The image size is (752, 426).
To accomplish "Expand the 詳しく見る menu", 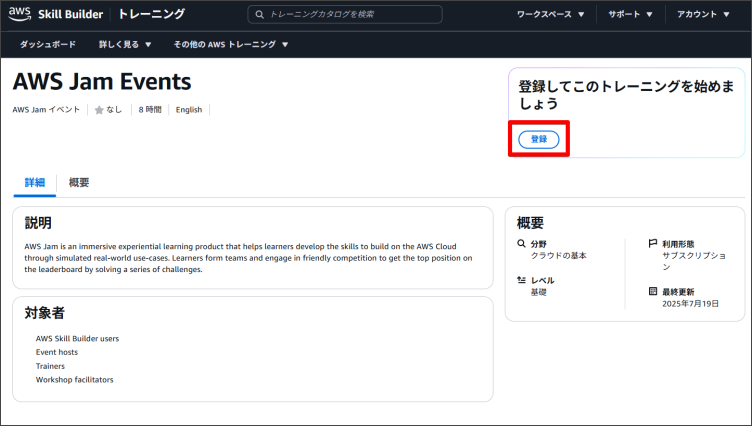I will (x=125, y=45).
